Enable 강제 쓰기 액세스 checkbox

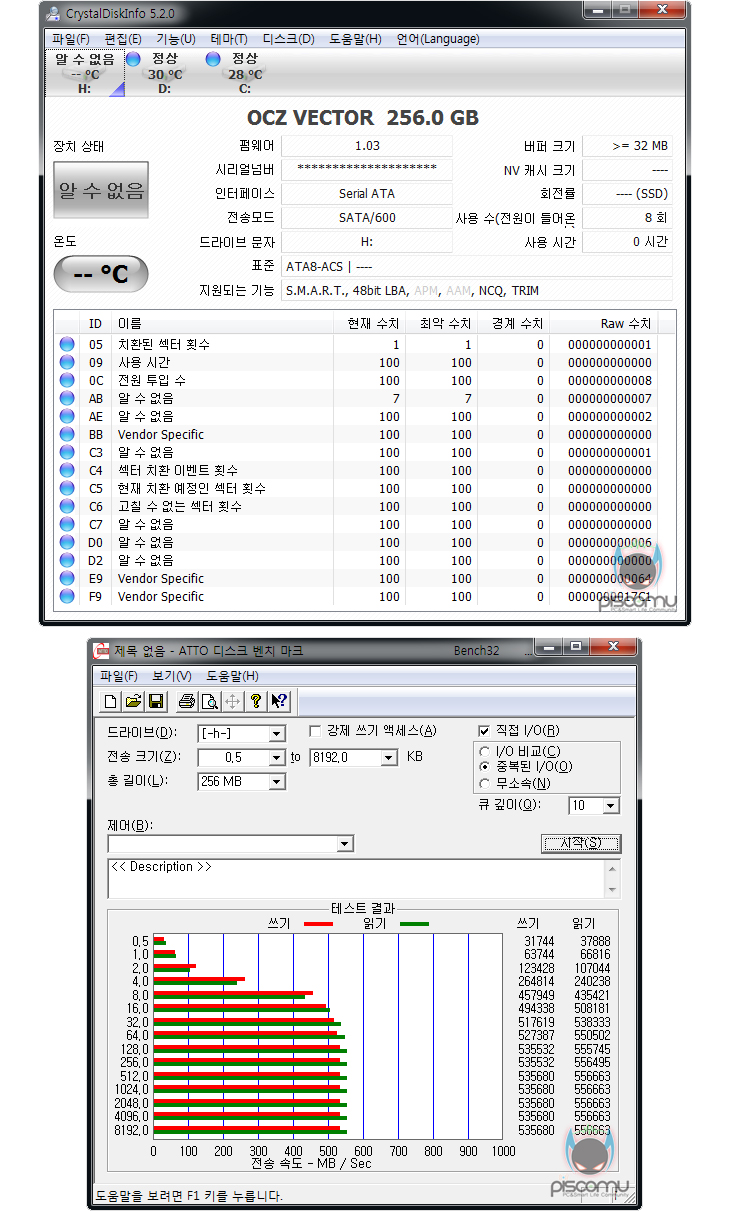(315, 731)
